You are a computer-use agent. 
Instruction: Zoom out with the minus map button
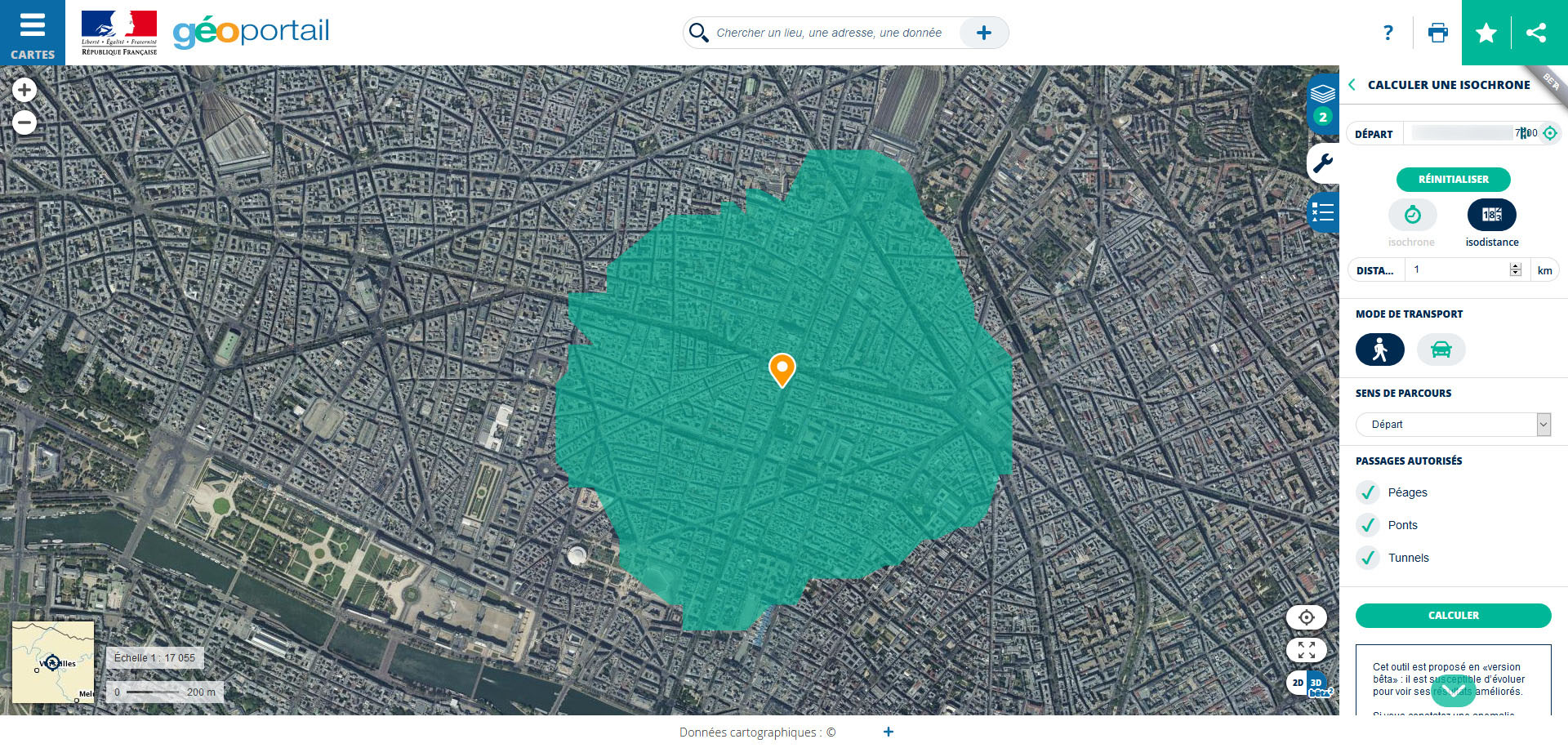pos(24,123)
